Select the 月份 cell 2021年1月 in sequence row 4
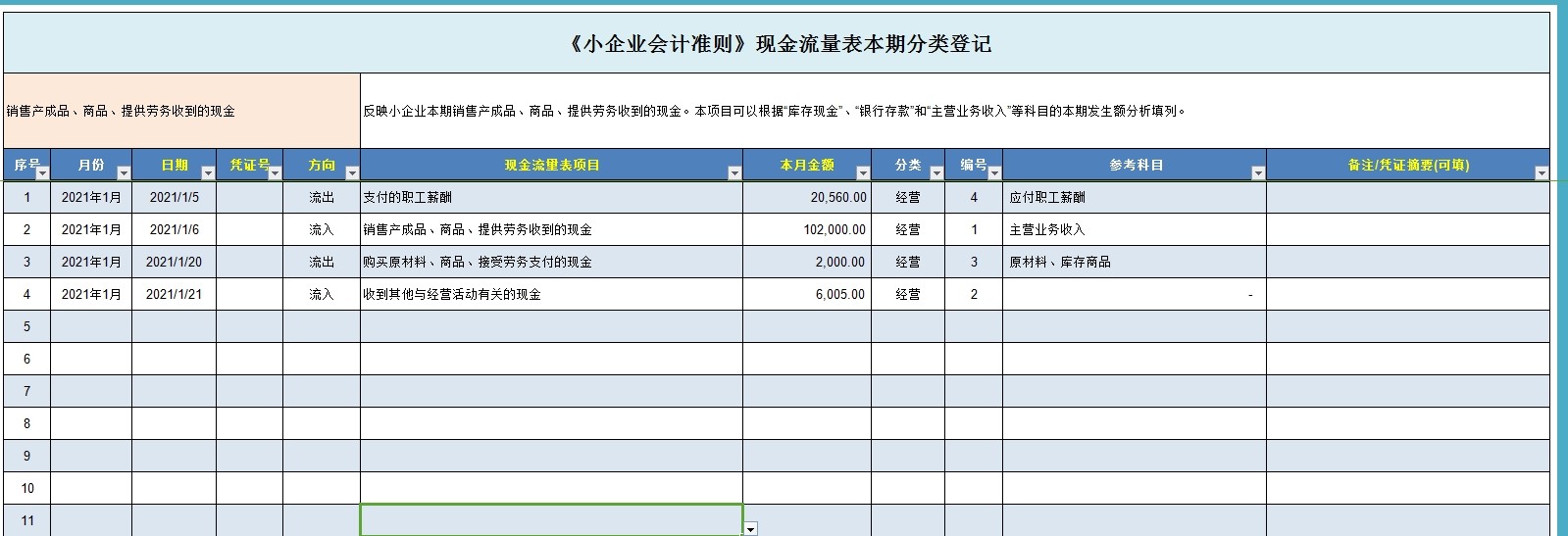 91,294
